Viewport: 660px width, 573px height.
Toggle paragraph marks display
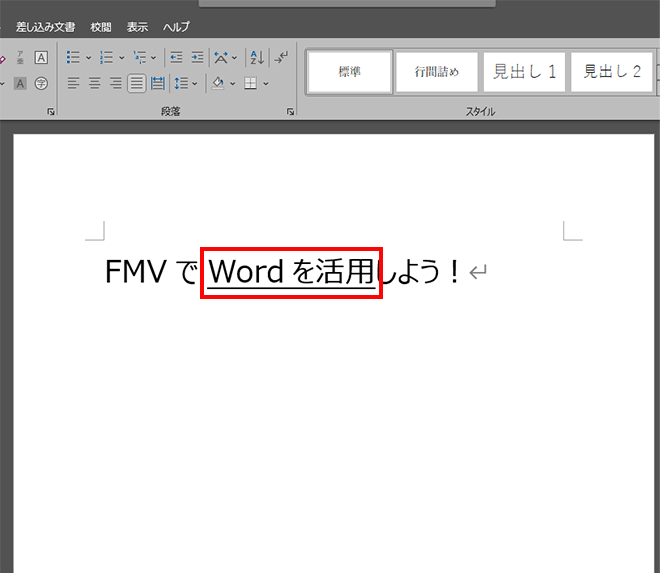tap(281, 57)
